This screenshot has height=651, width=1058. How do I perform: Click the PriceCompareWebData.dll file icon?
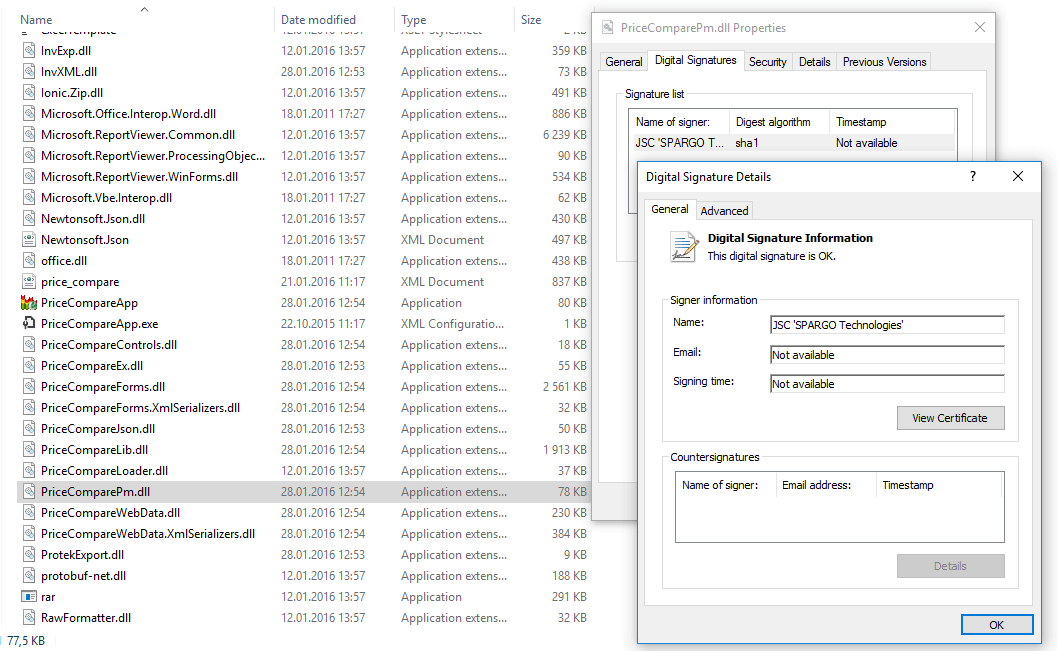coord(29,512)
